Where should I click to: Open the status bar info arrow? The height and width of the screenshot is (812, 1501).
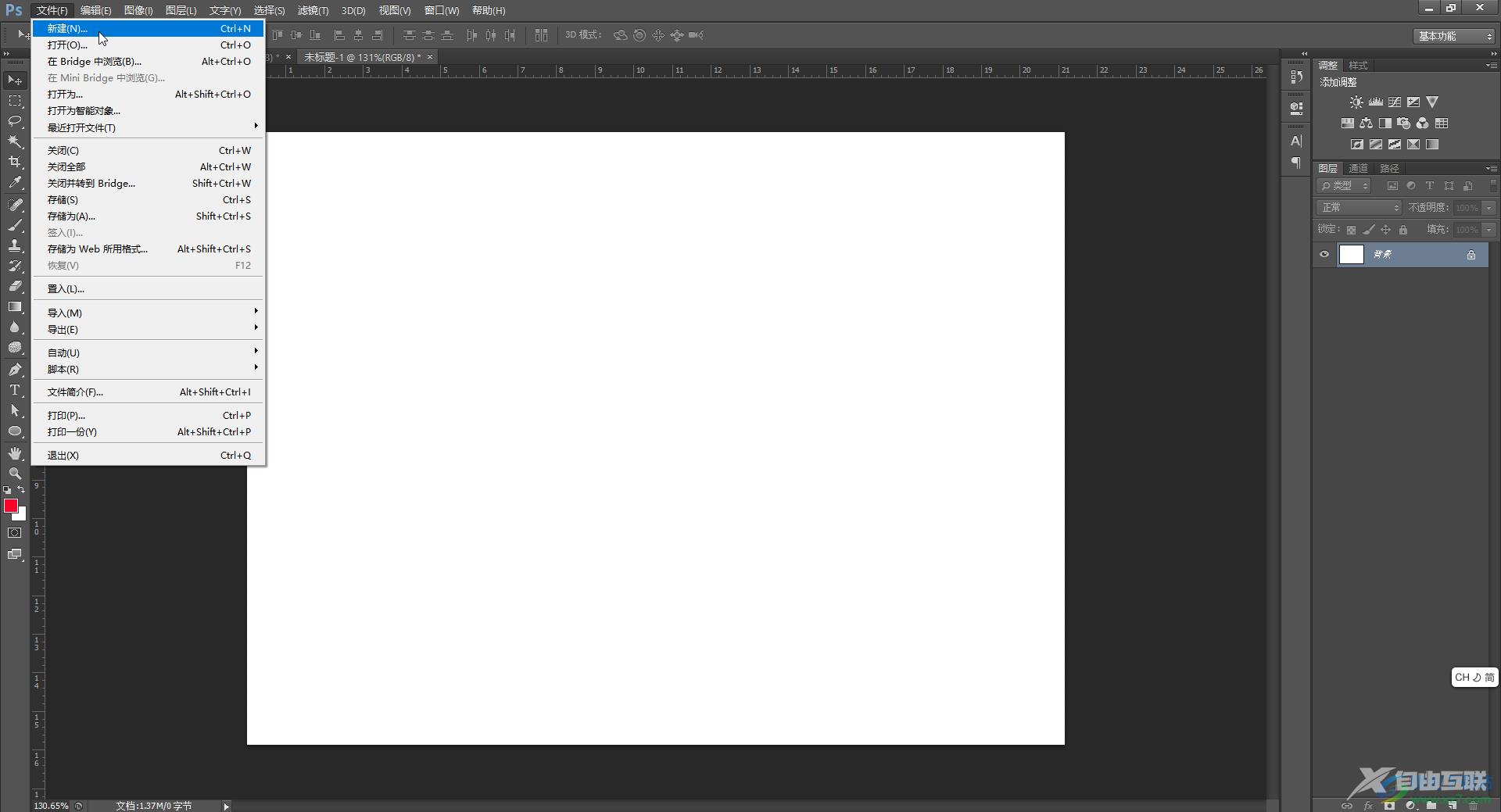point(226,806)
